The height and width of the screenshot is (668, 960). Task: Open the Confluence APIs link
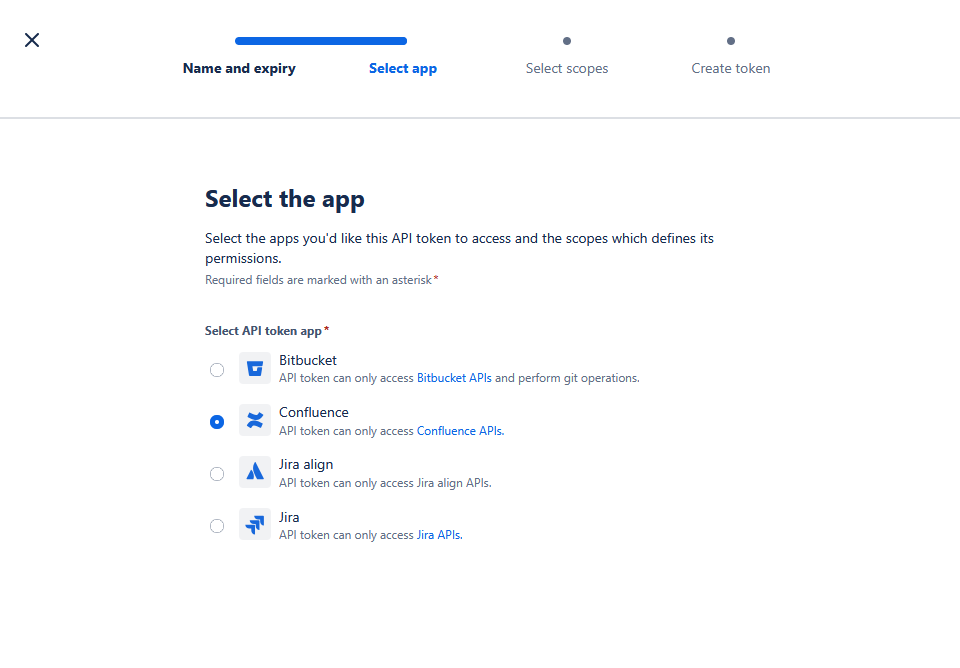click(x=459, y=431)
